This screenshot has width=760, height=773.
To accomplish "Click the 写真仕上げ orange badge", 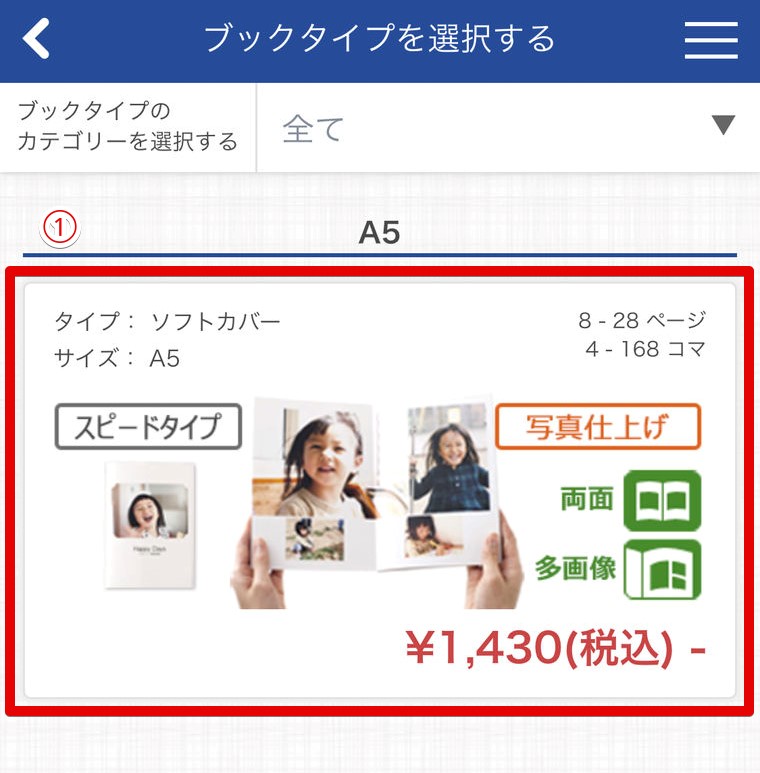I will point(598,426).
